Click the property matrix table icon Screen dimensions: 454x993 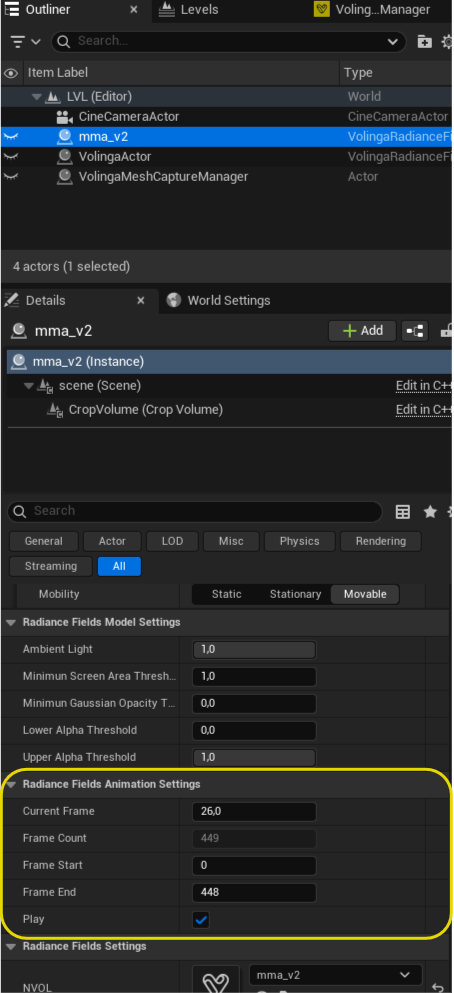(x=403, y=512)
